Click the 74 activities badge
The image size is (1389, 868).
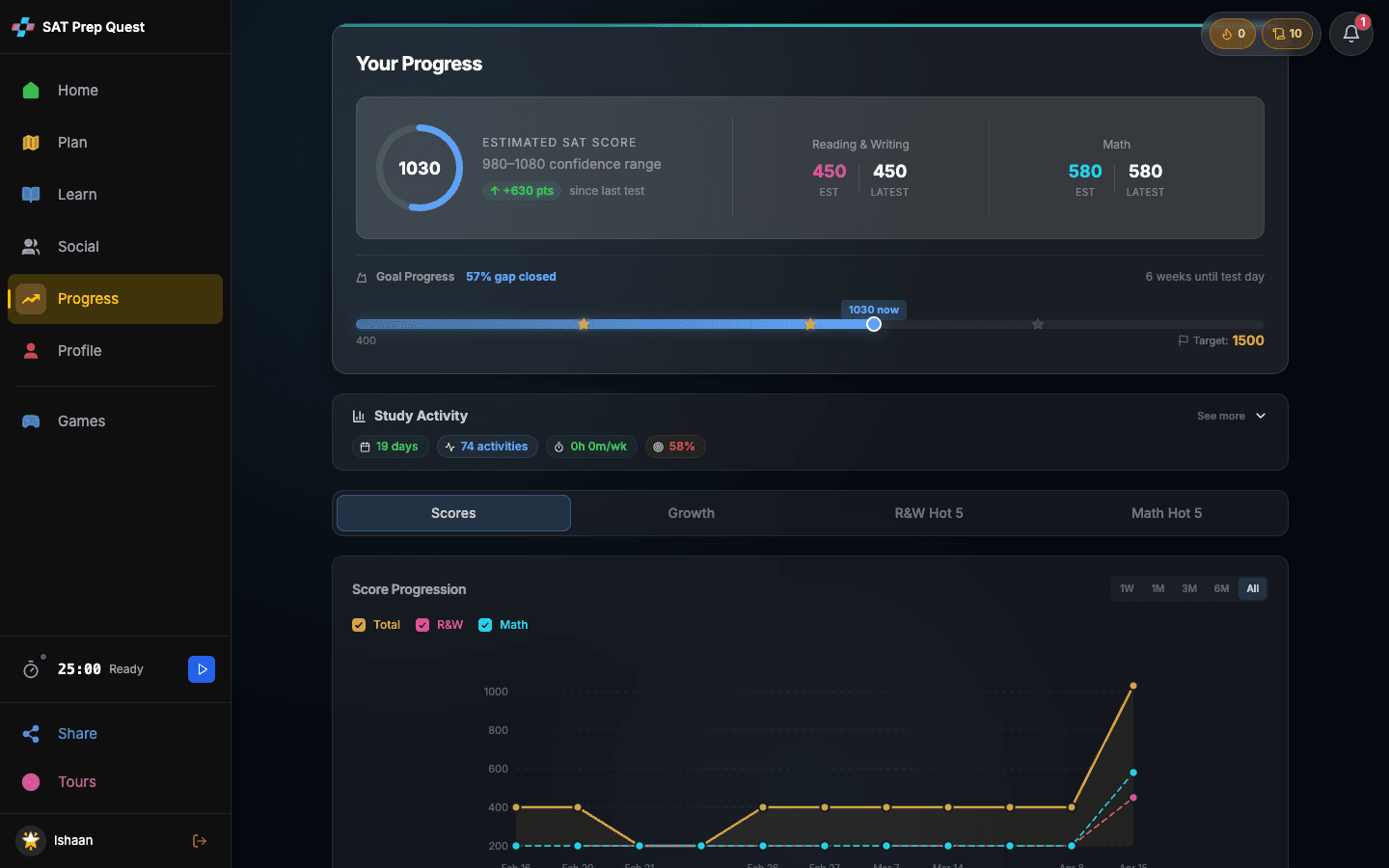tap(487, 446)
